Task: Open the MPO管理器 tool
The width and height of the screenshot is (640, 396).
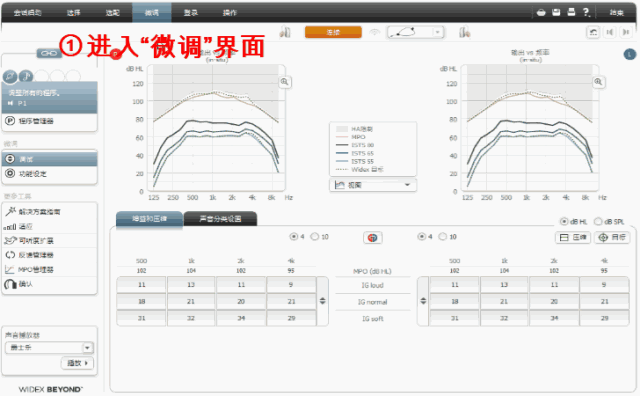Action: pos(49,269)
